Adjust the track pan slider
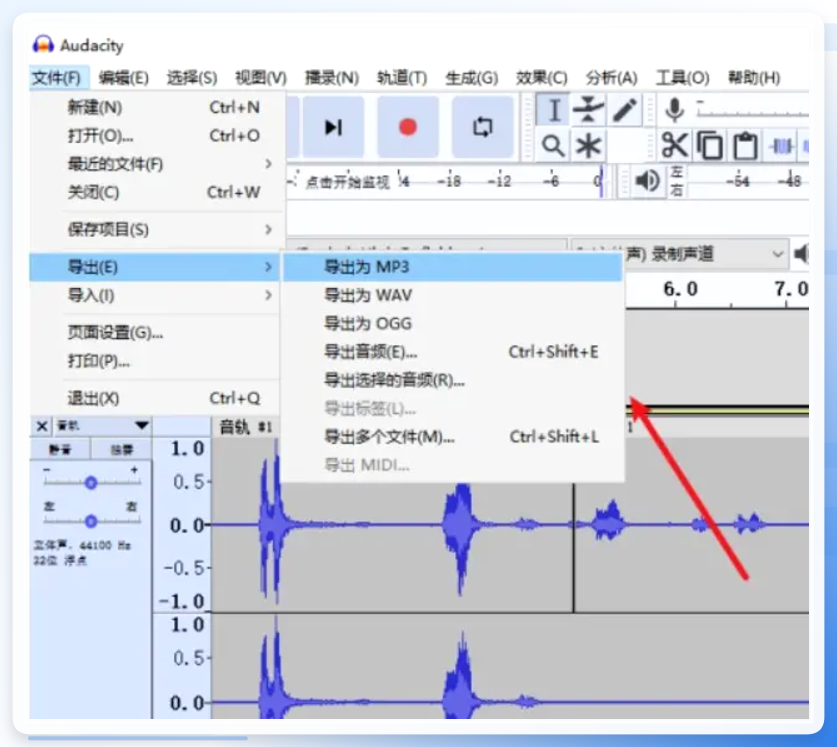 (91, 521)
